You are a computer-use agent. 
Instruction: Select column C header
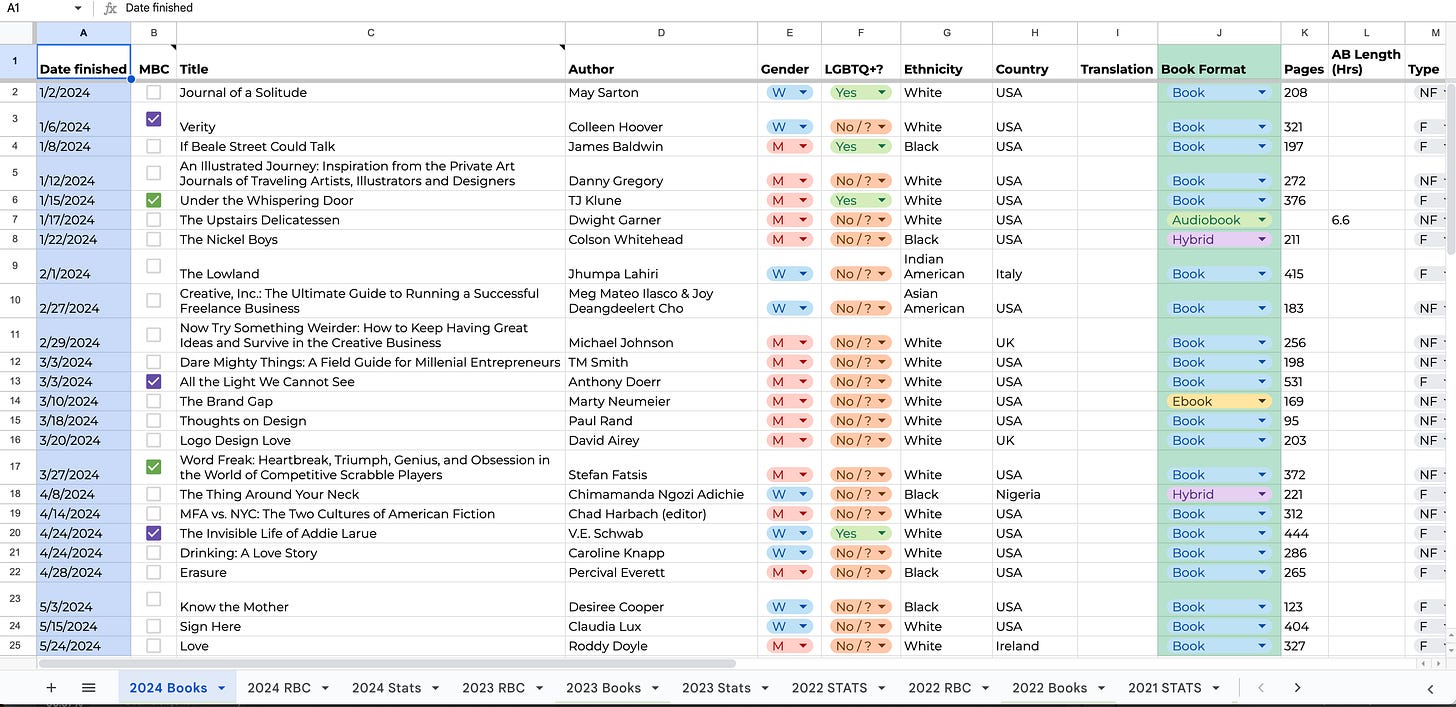(x=371, y=33)
